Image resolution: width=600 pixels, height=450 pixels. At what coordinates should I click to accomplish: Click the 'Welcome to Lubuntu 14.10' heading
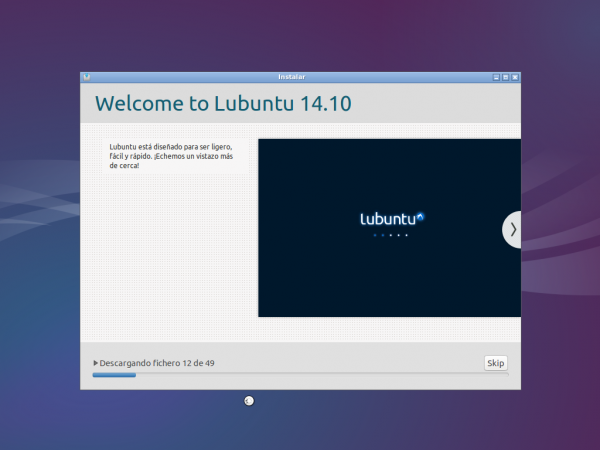pos(223,103)
